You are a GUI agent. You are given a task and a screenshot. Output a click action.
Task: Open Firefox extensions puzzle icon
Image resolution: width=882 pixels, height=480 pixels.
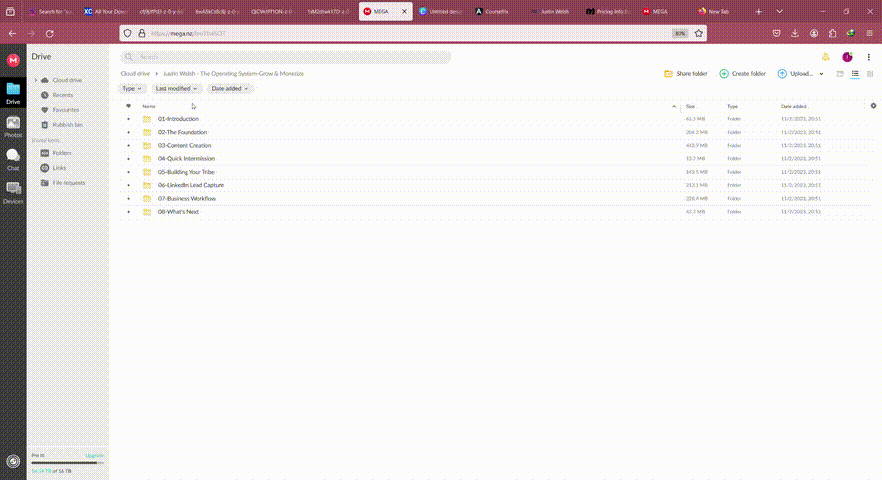click(832, 34)
